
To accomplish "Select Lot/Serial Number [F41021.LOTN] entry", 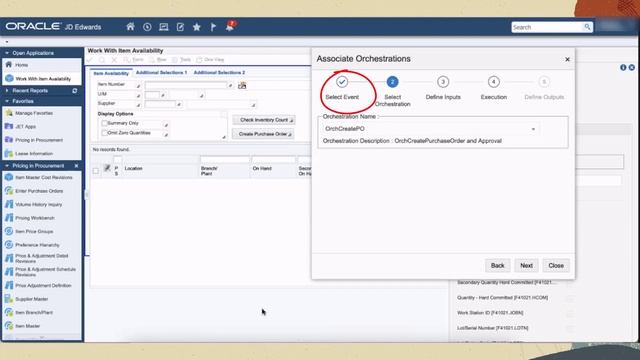I will 493,328.
